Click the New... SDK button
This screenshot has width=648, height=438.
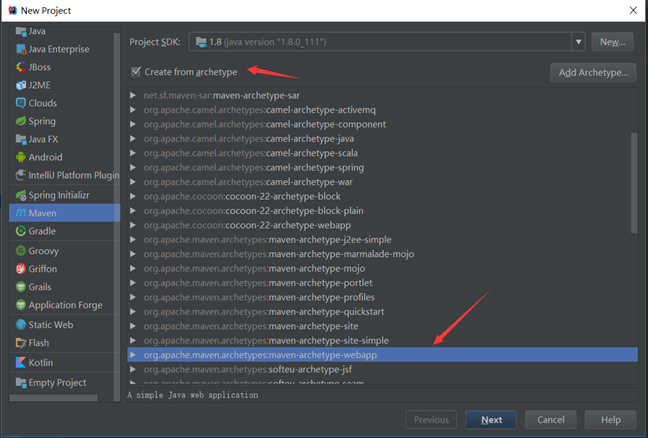click(x=612, y=42)
